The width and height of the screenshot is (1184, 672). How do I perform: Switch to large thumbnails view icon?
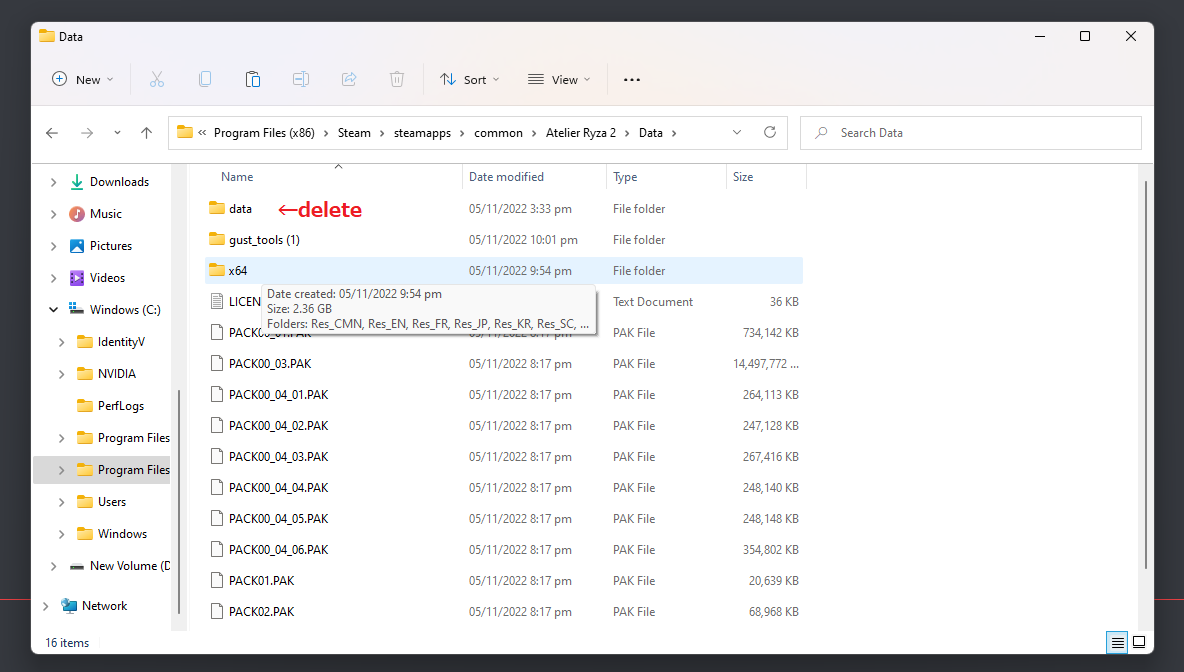point(1139,643)
